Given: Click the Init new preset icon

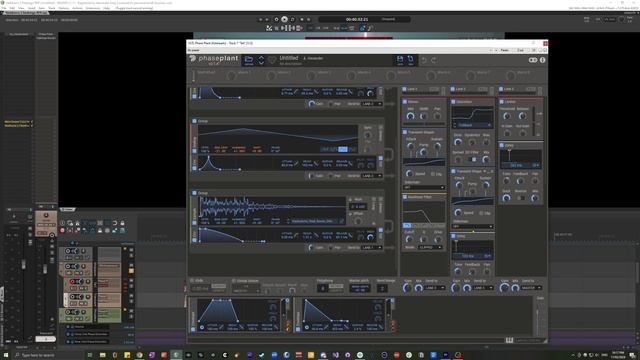Looking at the screenshot, I should [411, 60].
